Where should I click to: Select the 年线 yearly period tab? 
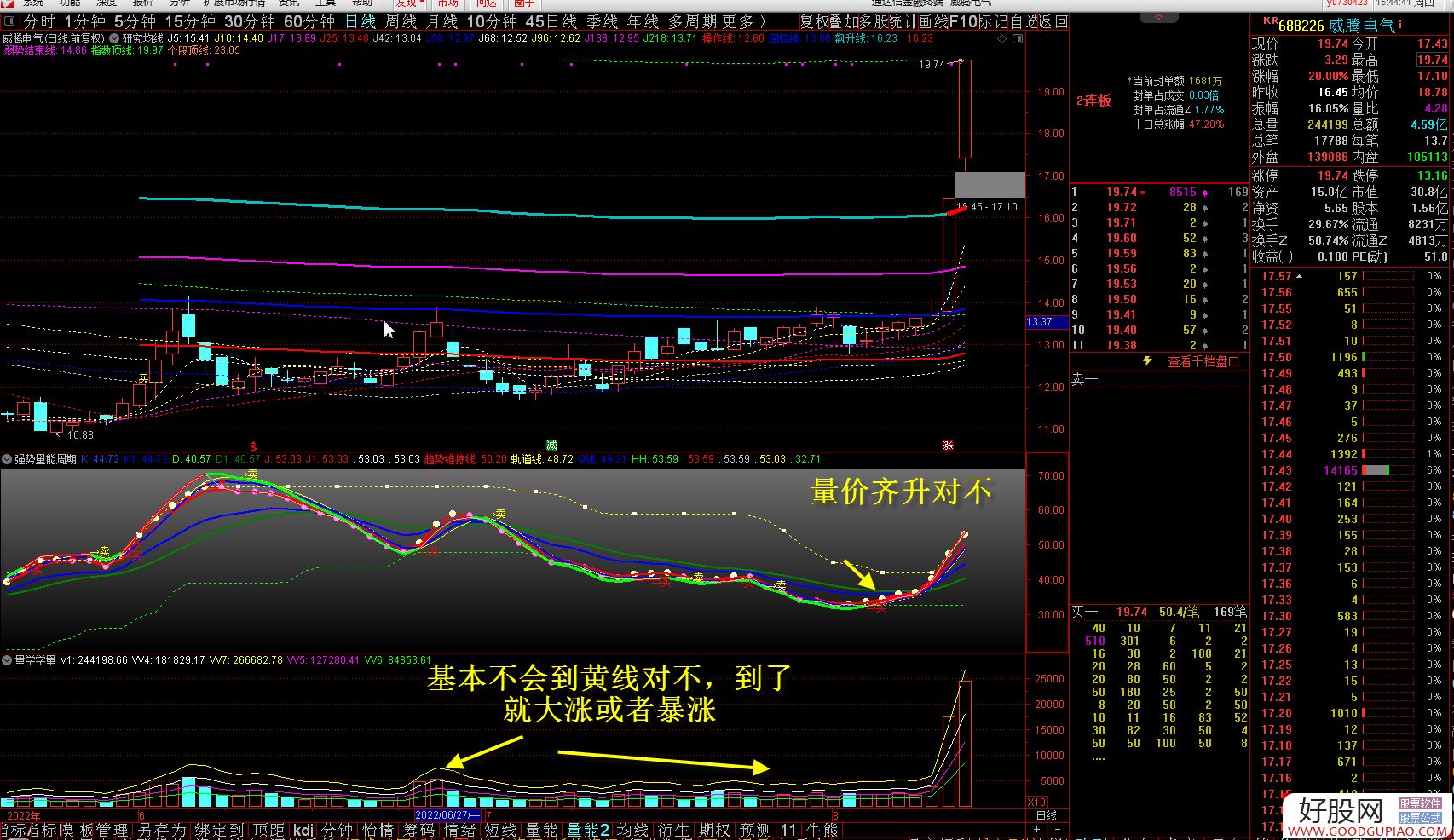(x=643, y=21)
